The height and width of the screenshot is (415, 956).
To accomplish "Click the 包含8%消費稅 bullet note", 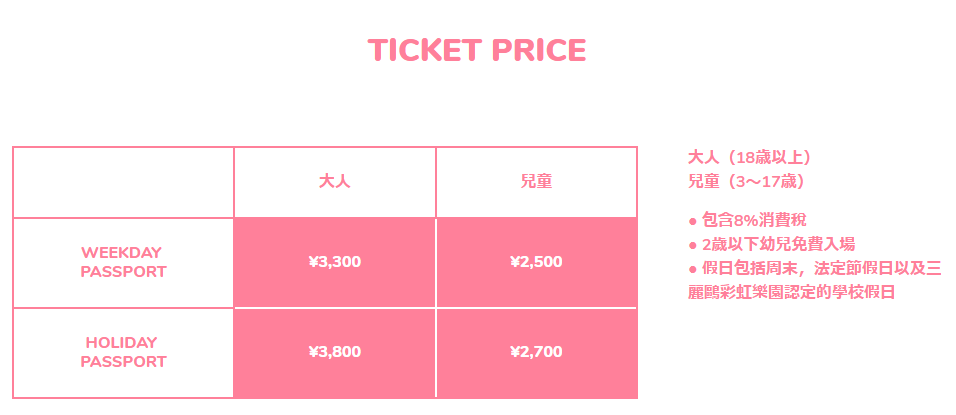I will (747, 220).
